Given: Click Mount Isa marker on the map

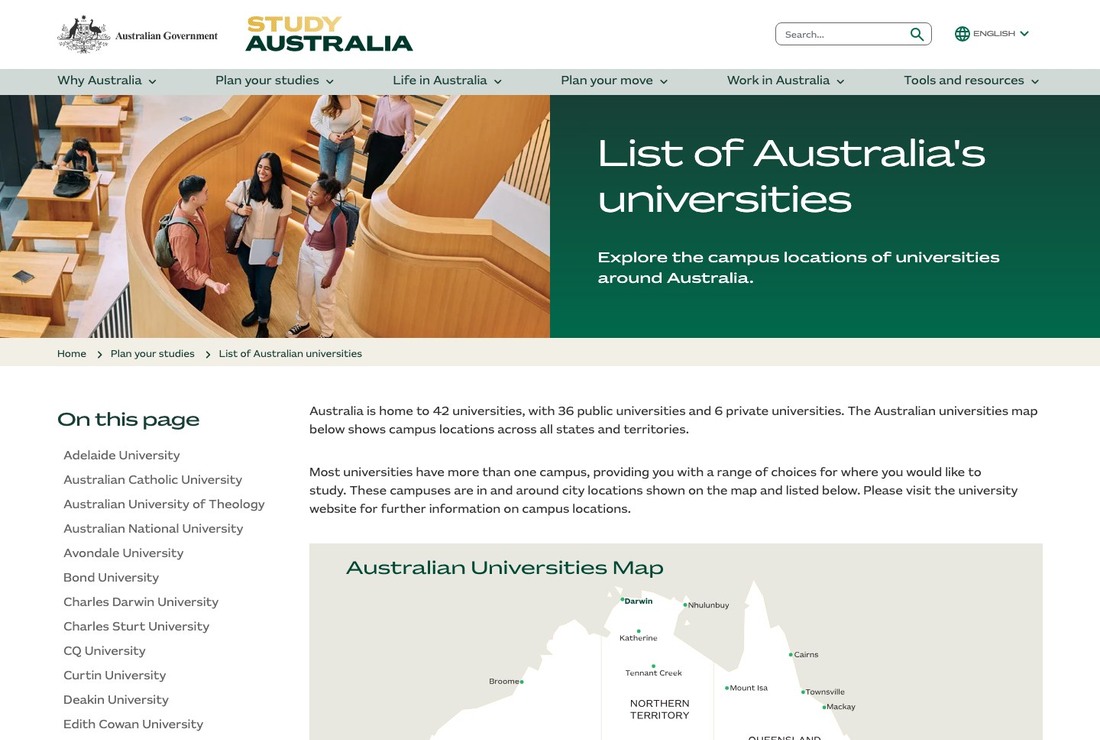Looking at the screenshot, I should coord(727,688).
